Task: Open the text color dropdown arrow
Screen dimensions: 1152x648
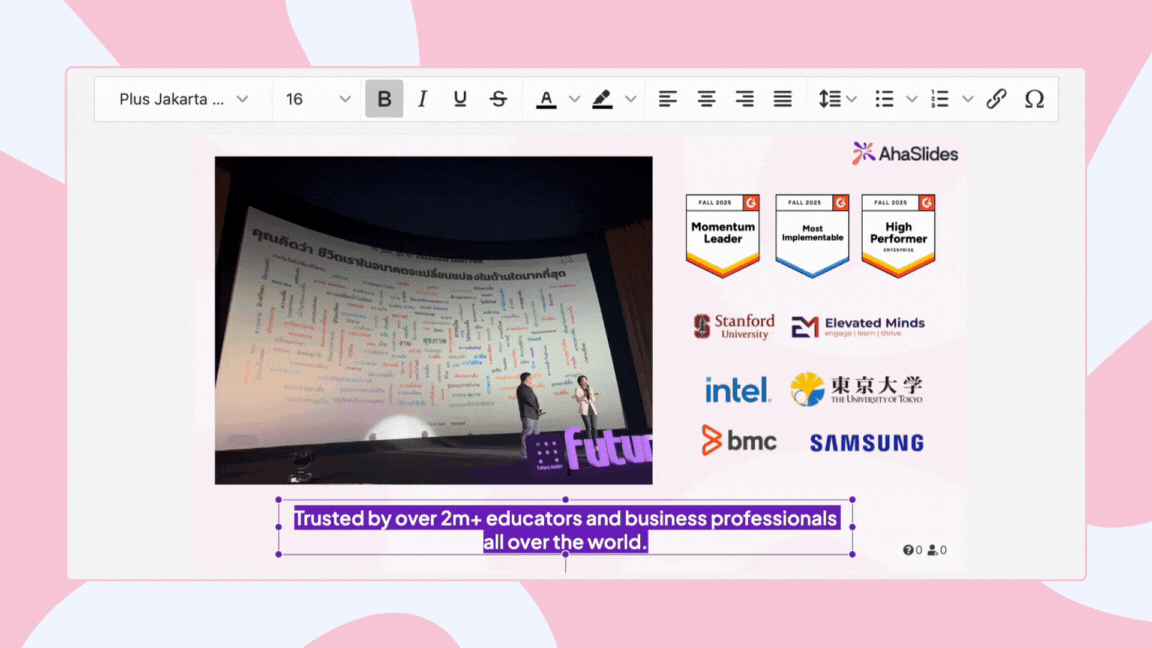Action: (575, 99)
